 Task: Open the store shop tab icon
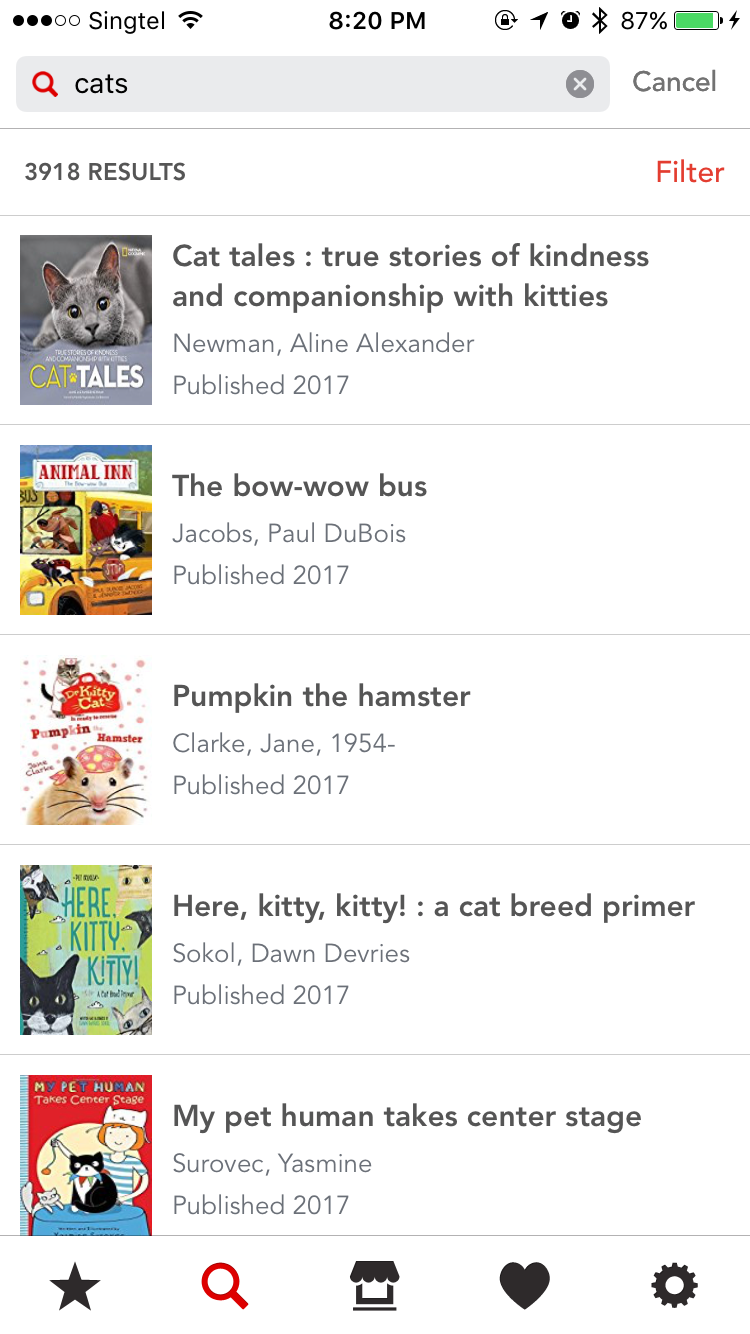coord(374,1285)
